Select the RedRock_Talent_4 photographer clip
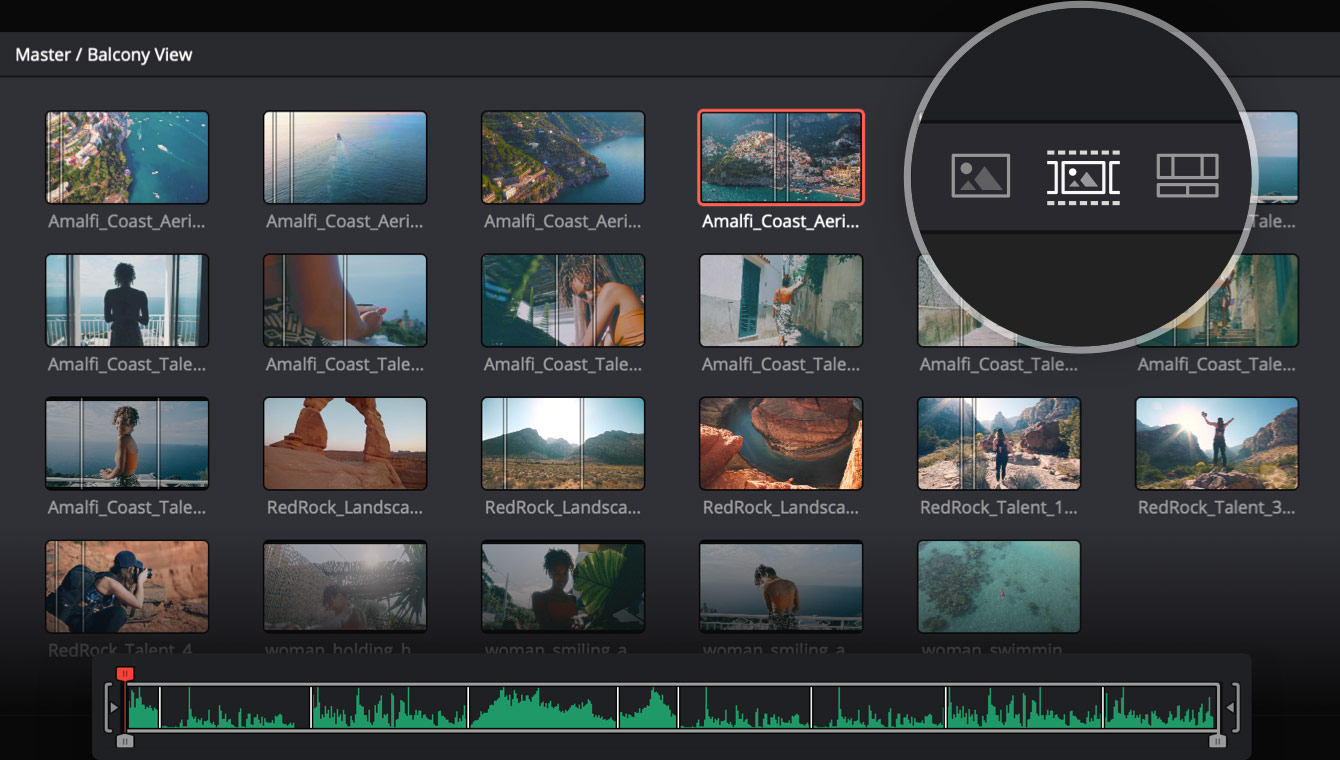 coord(127,587)
